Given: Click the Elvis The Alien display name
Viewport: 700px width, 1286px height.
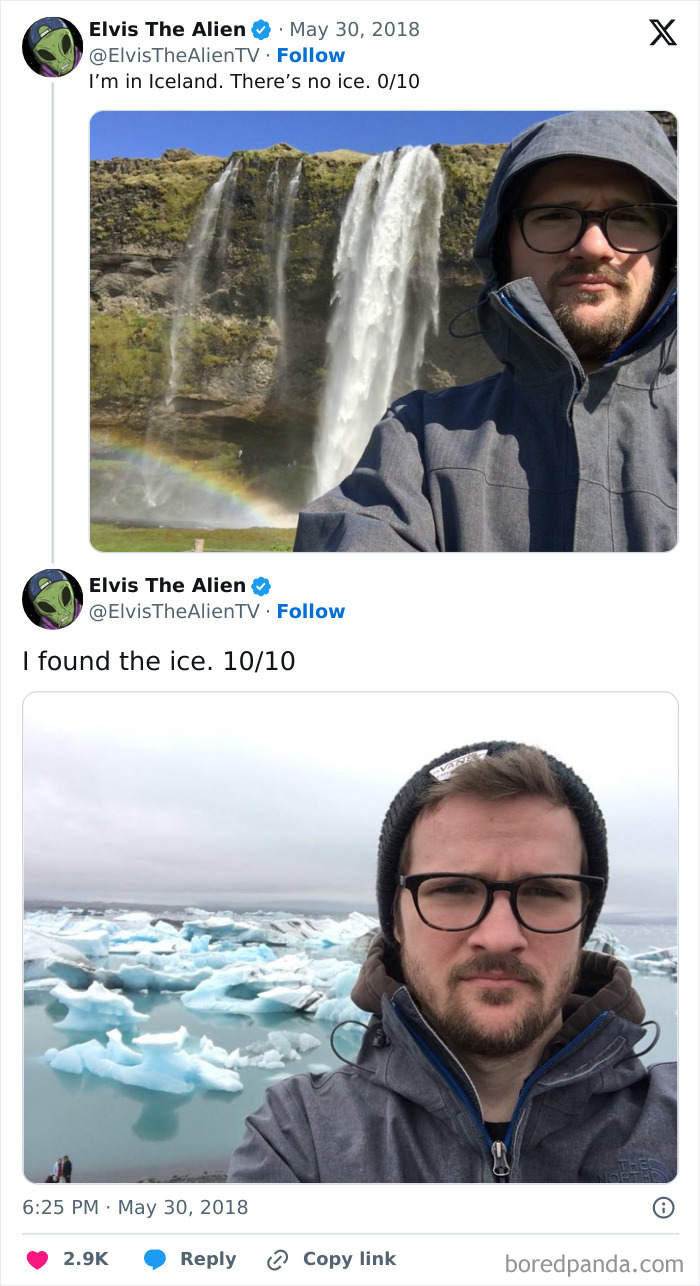Looking at the screenshot, I should click(168, 29).
